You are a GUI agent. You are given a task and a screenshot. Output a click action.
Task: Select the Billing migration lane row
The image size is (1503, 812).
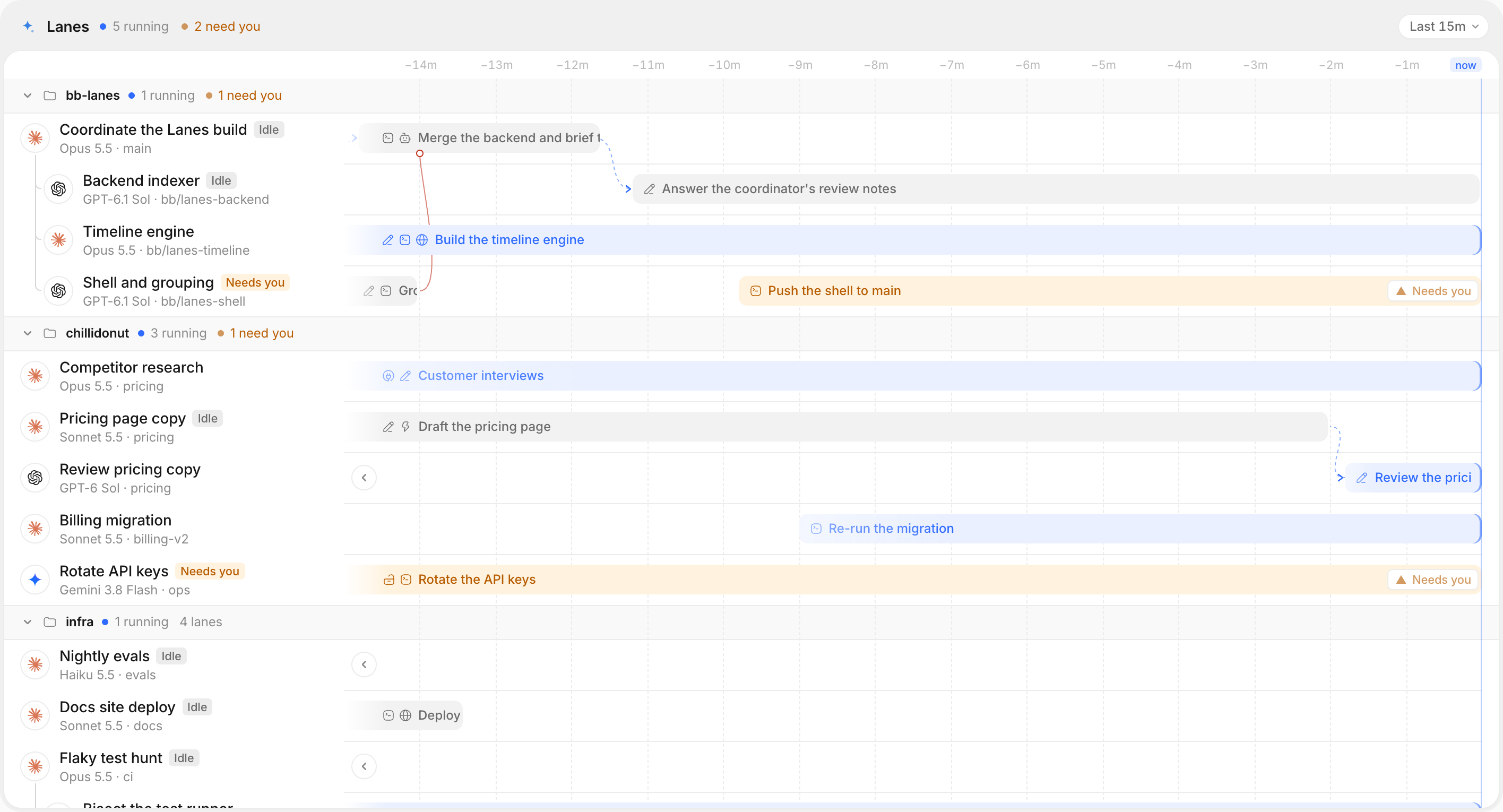pyautogui.click(x=174, y=529)
